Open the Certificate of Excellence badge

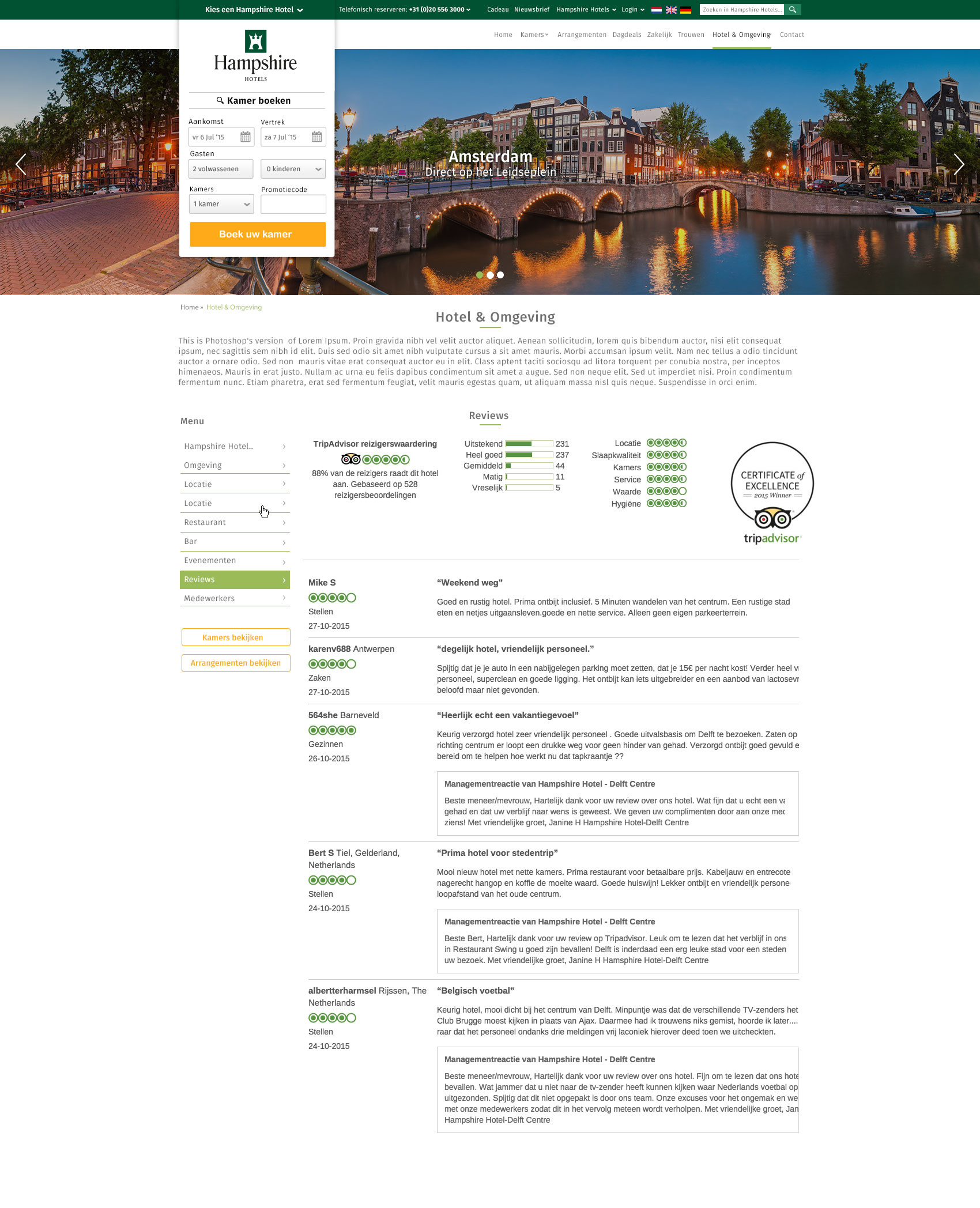pos(772,493)
